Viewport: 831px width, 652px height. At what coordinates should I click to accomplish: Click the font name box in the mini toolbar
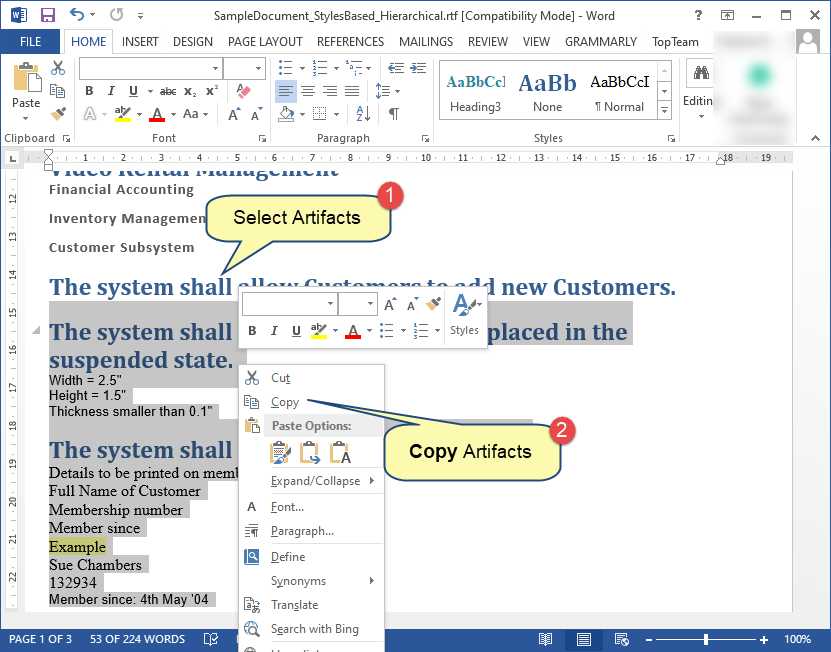click(289, 304)
